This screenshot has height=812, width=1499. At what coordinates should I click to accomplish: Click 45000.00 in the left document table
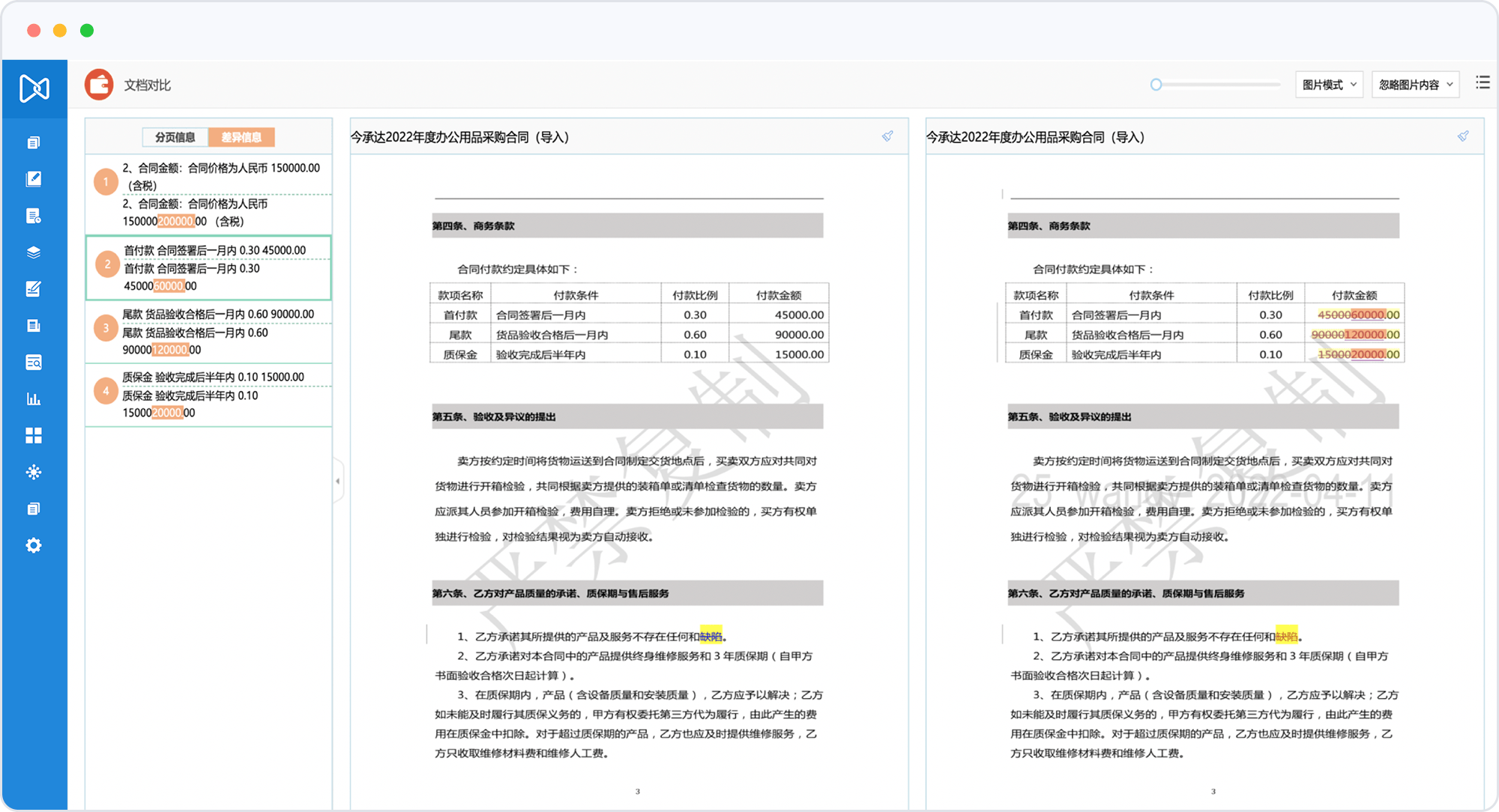pos(799,315)
